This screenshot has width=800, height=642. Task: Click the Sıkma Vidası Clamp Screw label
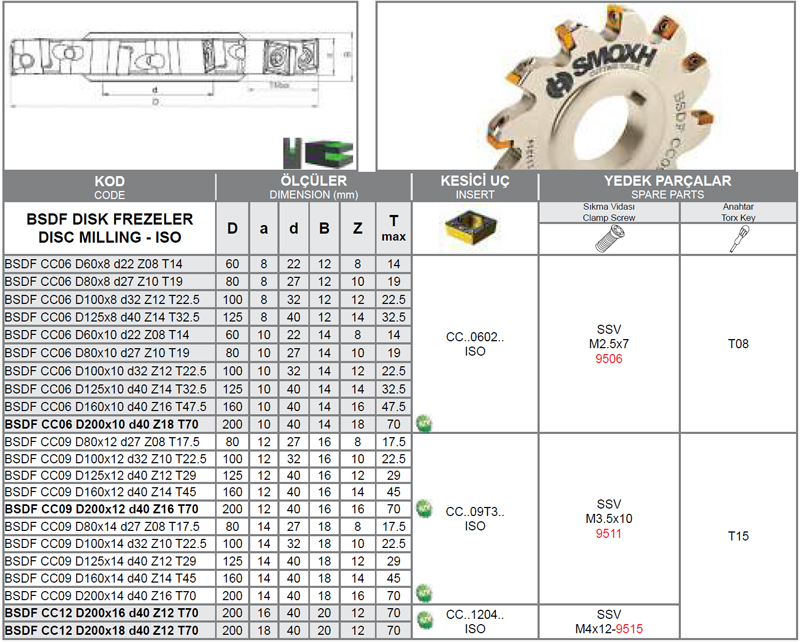point(609,212)
